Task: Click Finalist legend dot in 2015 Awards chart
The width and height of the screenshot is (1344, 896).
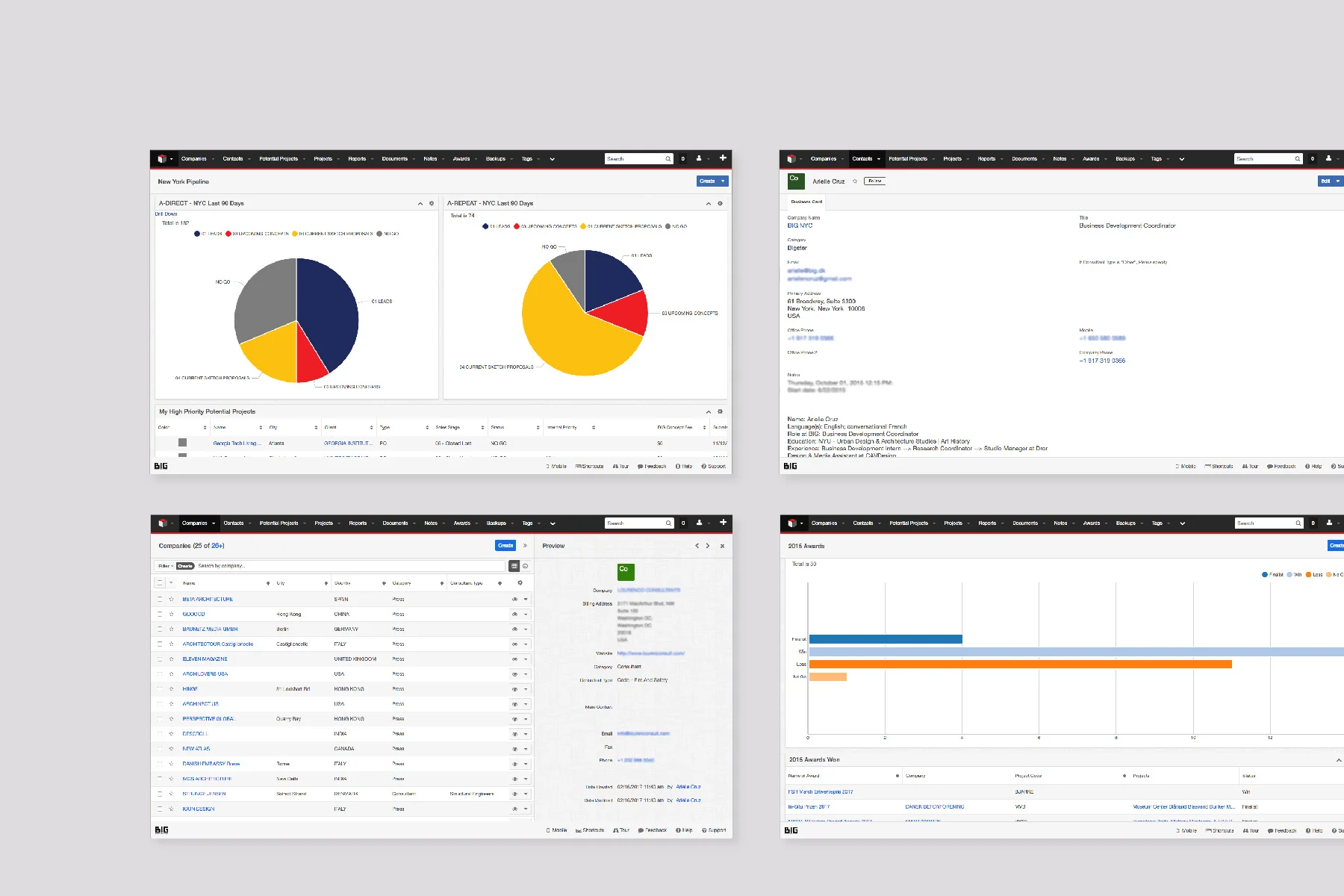Action: click(x=1265, y=575)
